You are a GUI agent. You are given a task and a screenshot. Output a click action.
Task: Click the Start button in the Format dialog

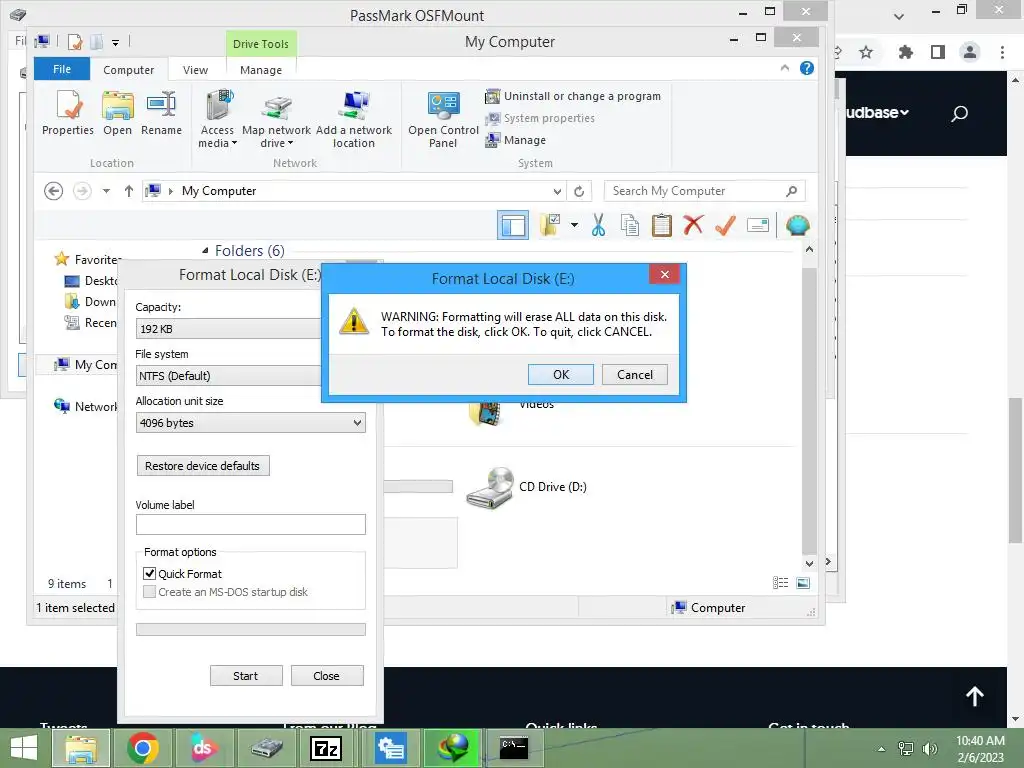pyautogui.click(x=246, y=676)
